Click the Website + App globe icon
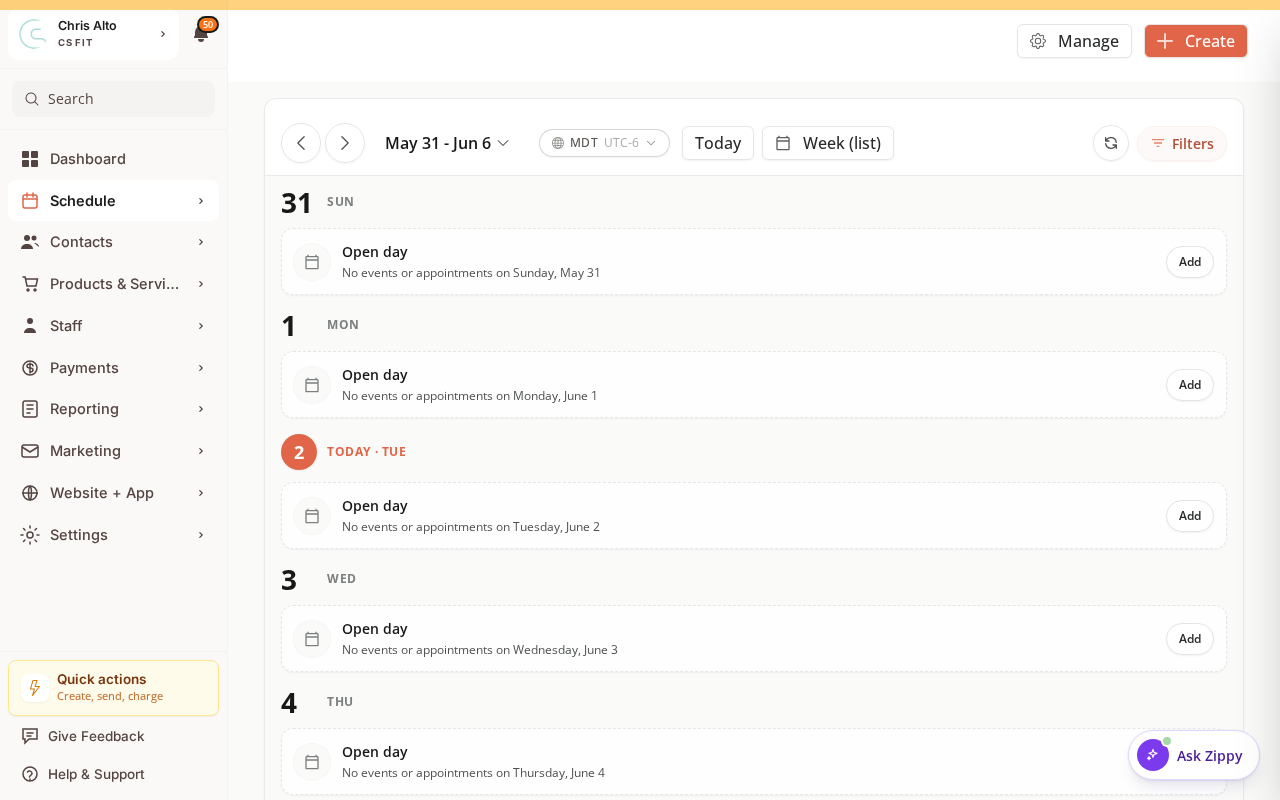 (x=30, y=493)
